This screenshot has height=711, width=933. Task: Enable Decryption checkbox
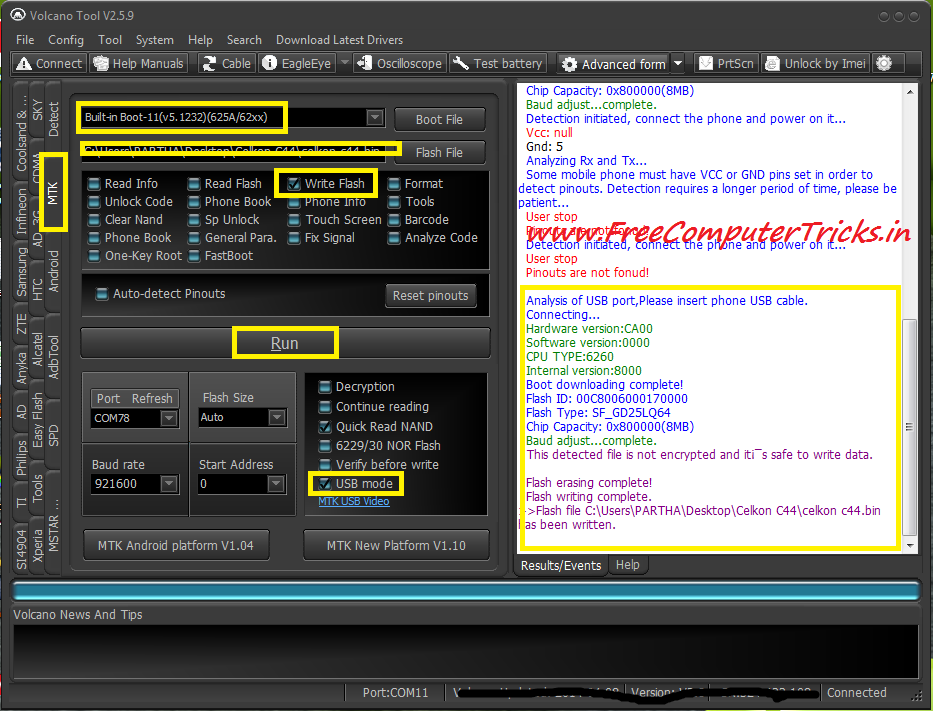(325, 387)
